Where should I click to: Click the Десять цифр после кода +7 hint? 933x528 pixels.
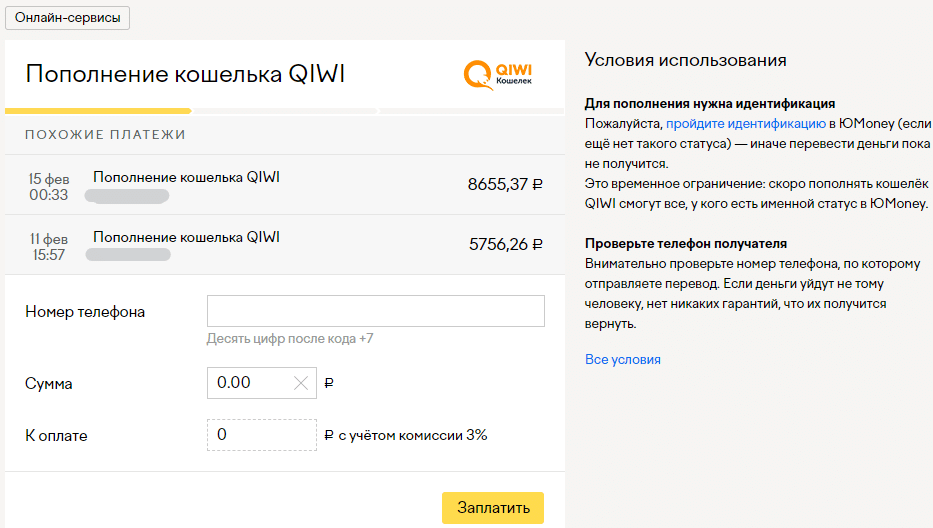coord(290,339)
